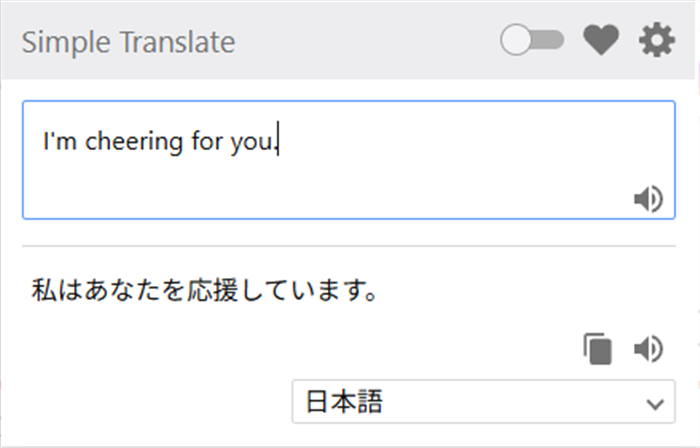Play audio of the source text

coord(648,200)
